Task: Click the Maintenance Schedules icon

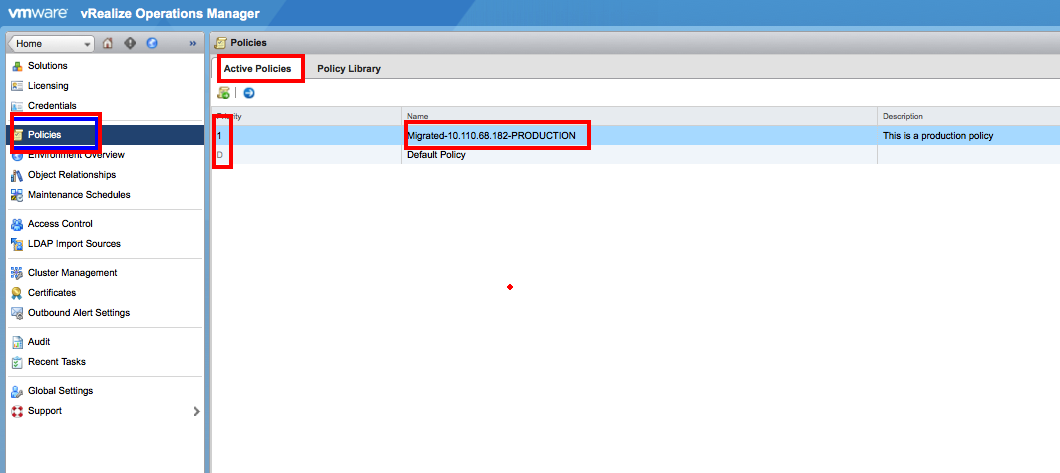Action: click(x=18, y=195)
